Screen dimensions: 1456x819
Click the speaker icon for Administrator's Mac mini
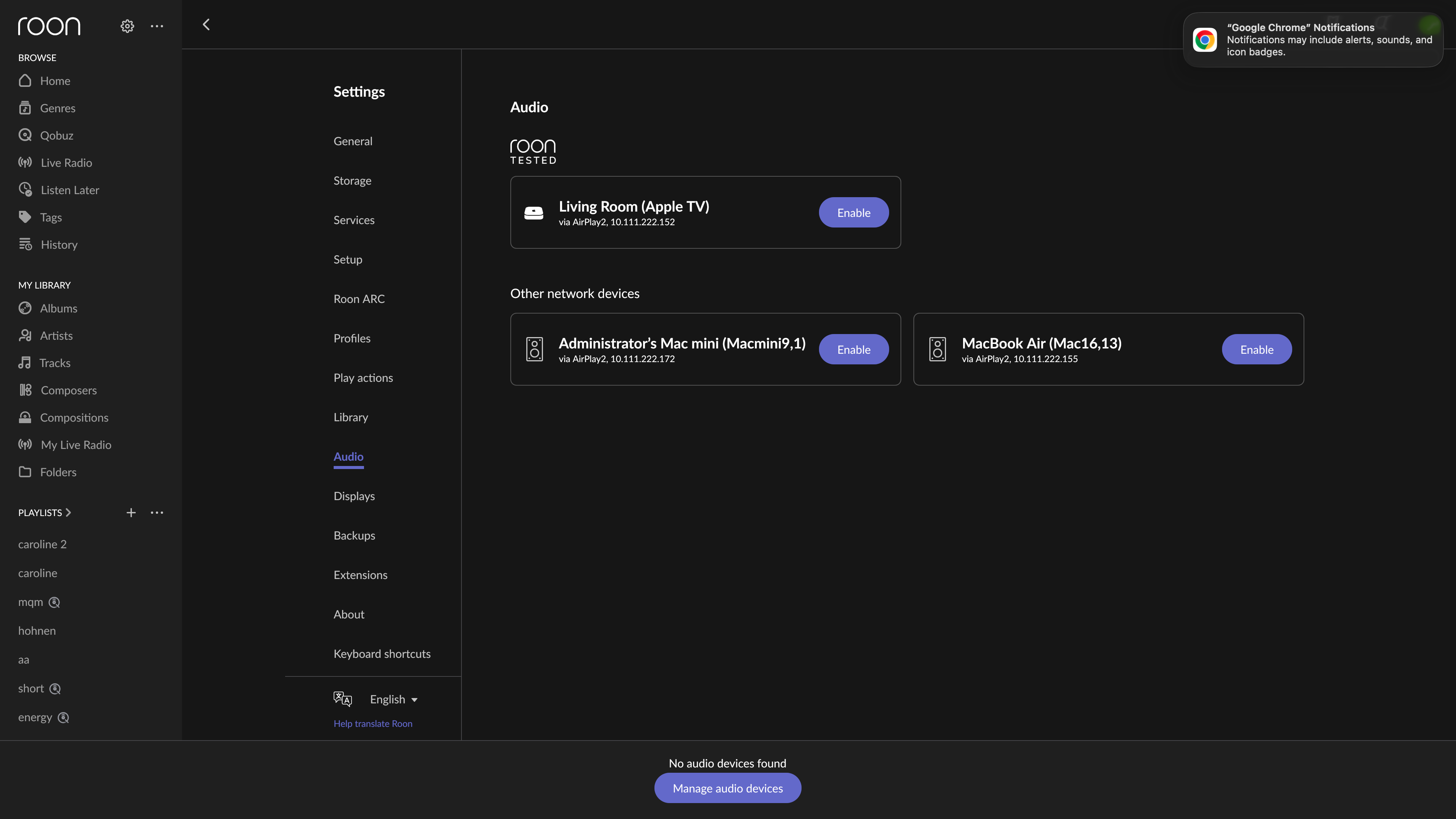point(534,349)
